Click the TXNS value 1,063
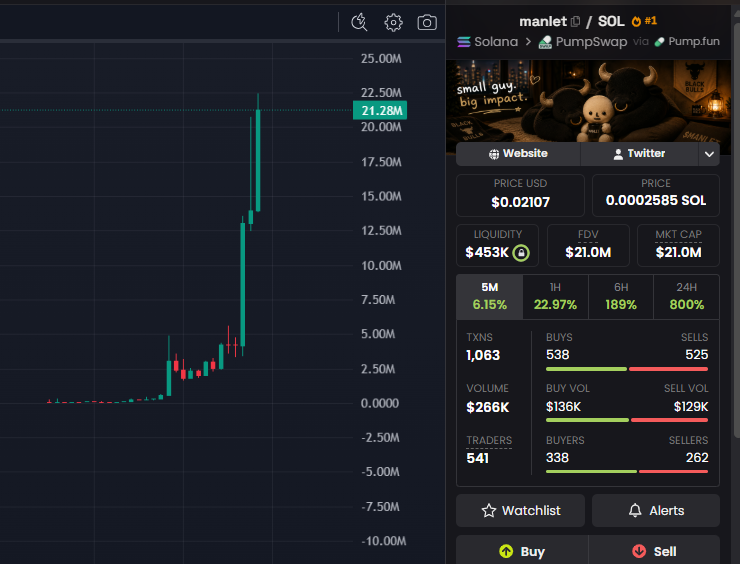740x564 pixels. pos(483,355)
